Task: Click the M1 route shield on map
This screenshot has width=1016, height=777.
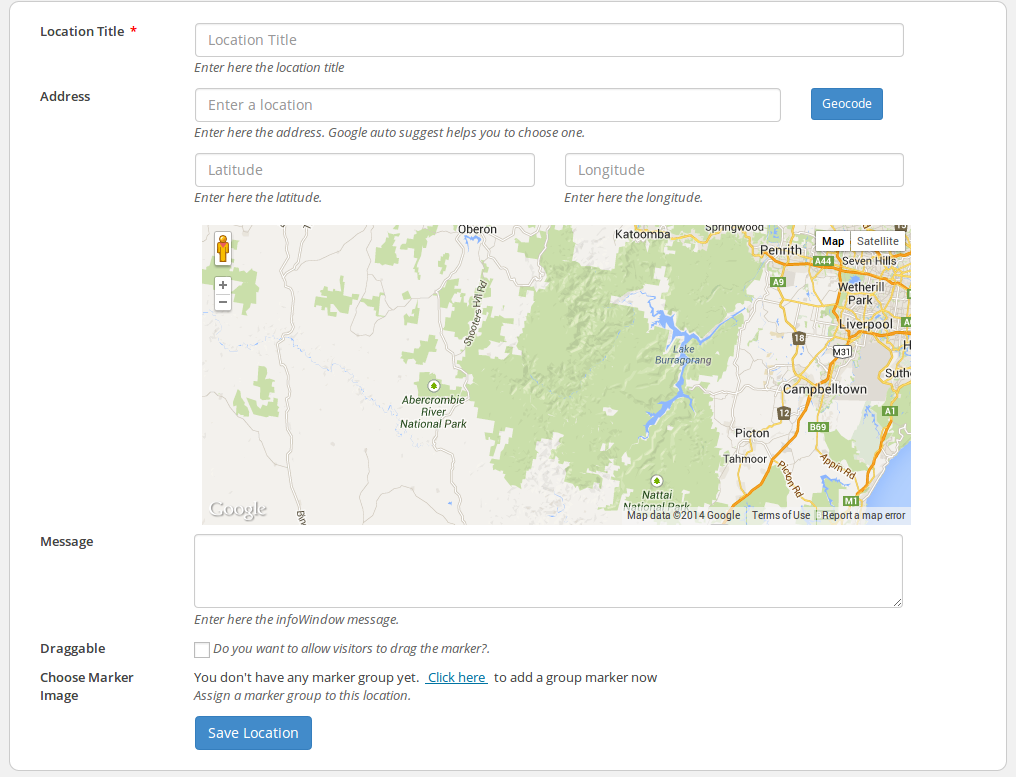Action: pos(851,500)
